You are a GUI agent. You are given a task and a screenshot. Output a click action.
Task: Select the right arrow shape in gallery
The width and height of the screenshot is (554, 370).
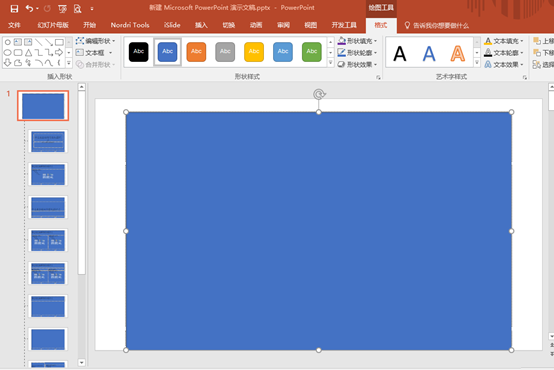(59, 53)
